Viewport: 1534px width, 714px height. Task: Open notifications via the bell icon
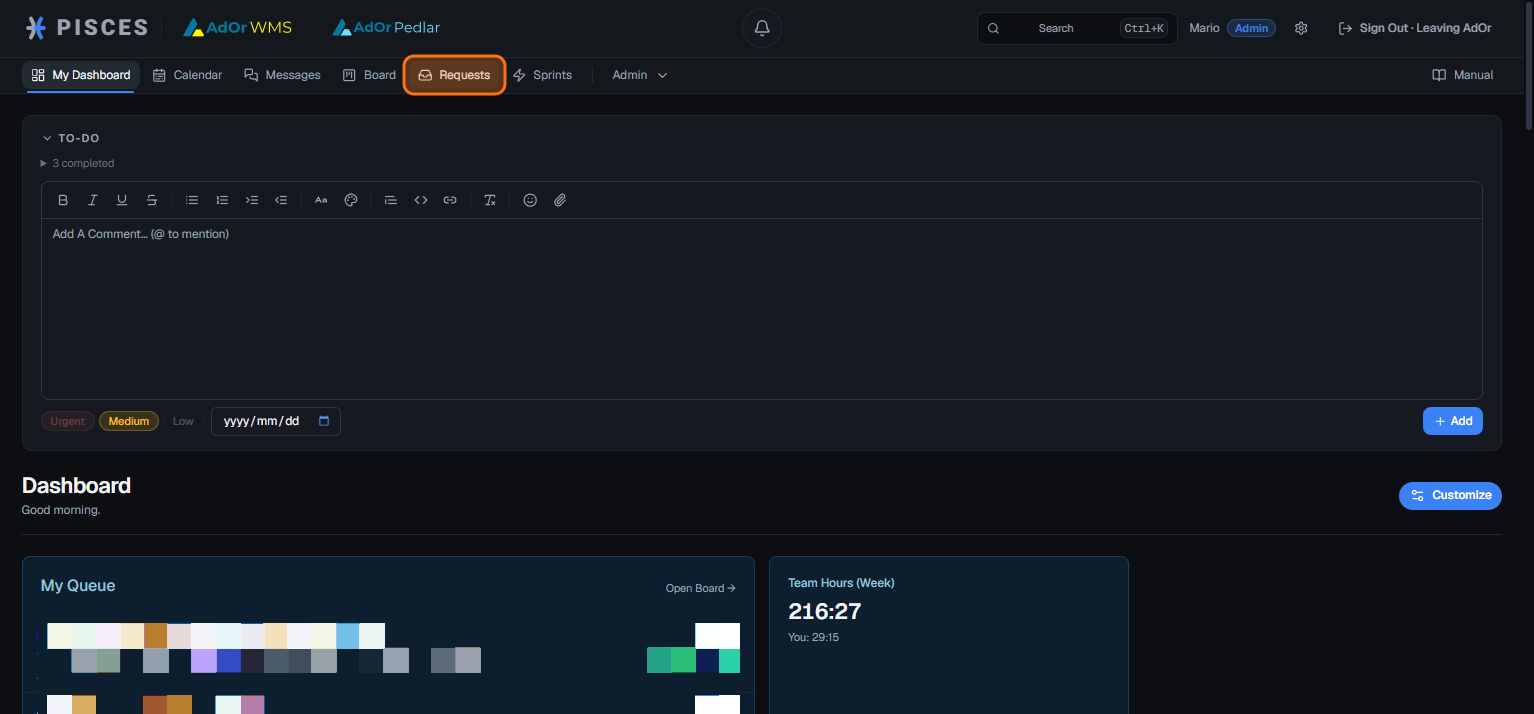762,28
